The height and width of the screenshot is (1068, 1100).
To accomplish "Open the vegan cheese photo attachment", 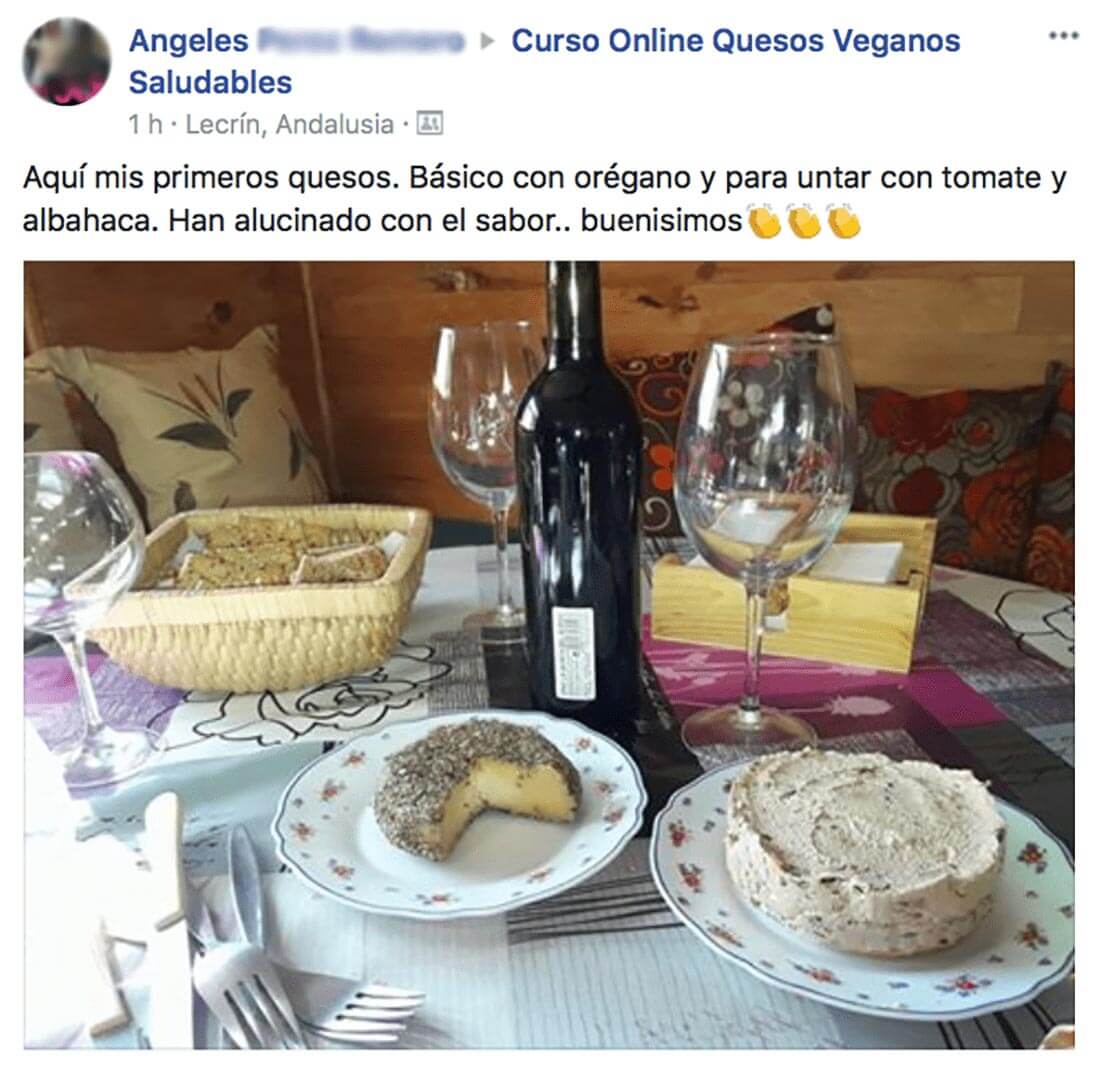I will coord(549,655).
